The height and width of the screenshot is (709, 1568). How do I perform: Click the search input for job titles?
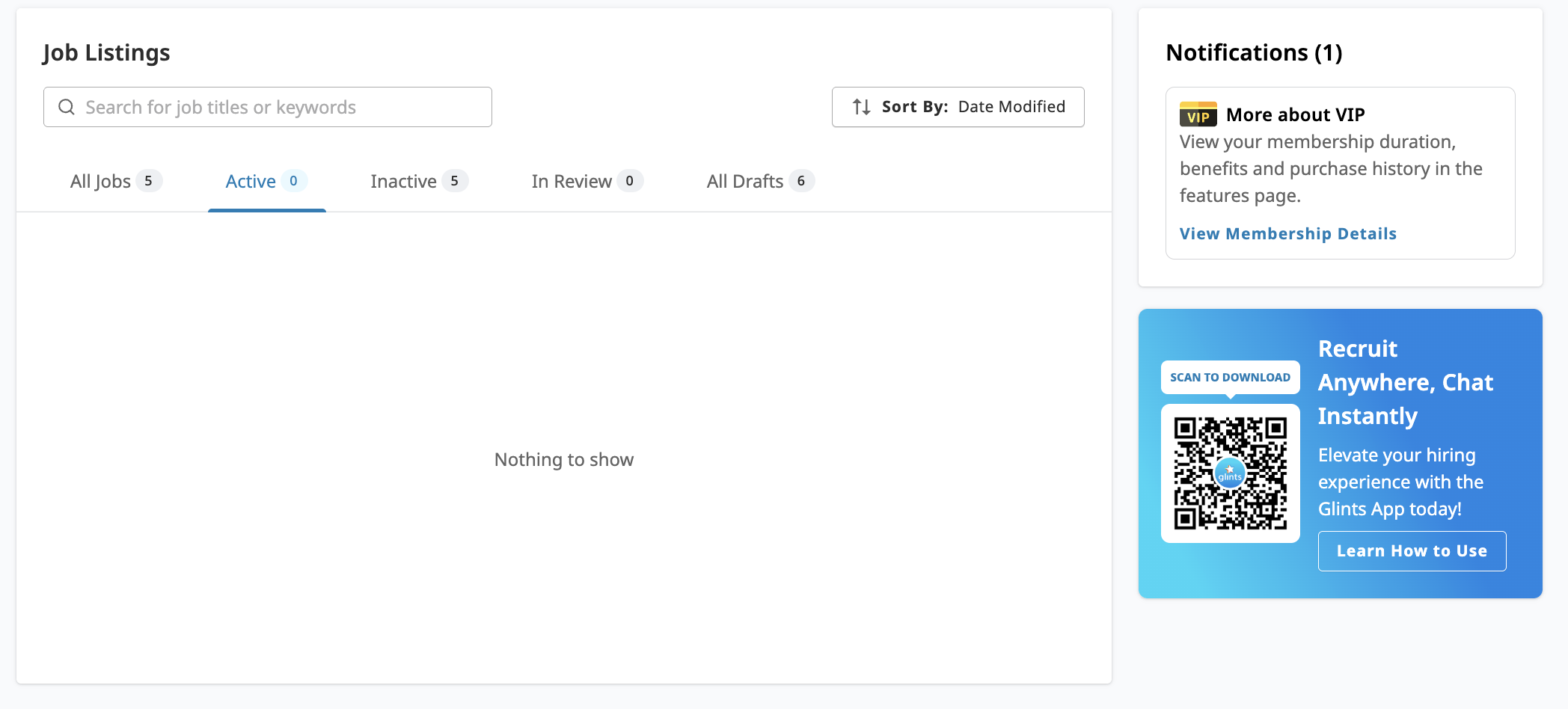284,107
